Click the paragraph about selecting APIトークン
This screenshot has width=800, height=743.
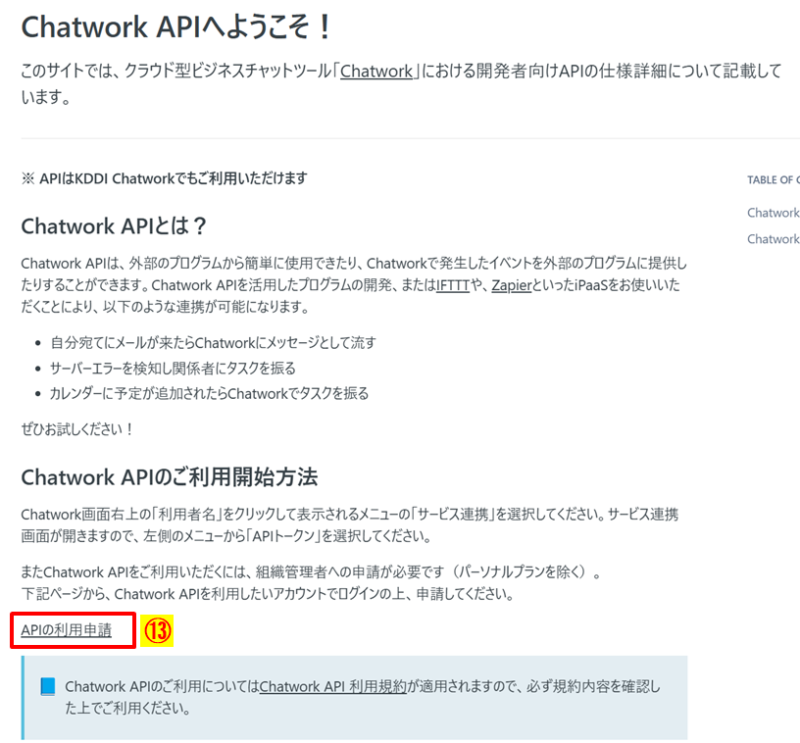349,525
